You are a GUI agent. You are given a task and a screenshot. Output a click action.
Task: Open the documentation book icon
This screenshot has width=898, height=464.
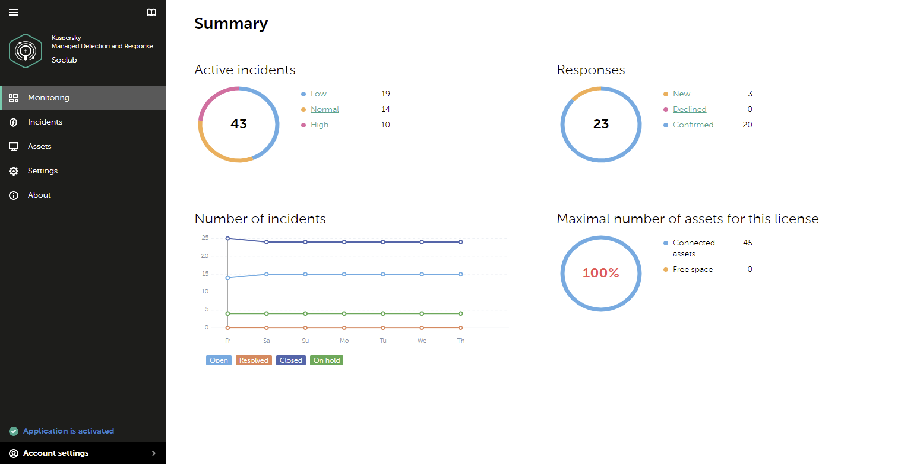(151, 13)
